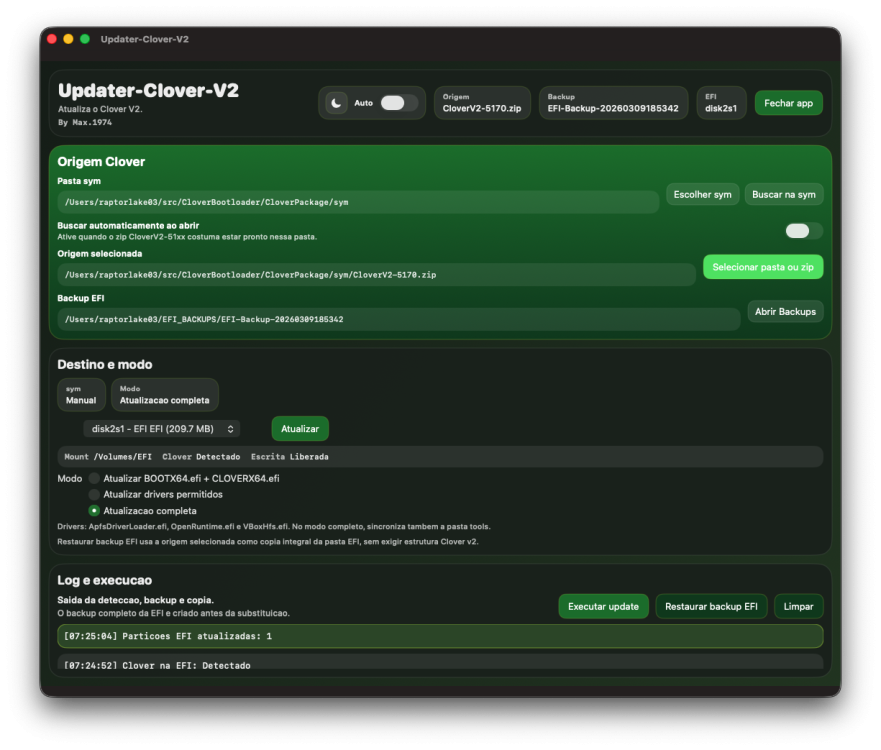Click the Fechar app button
Viewport: 881px width, 750px height.
[788, 103]
